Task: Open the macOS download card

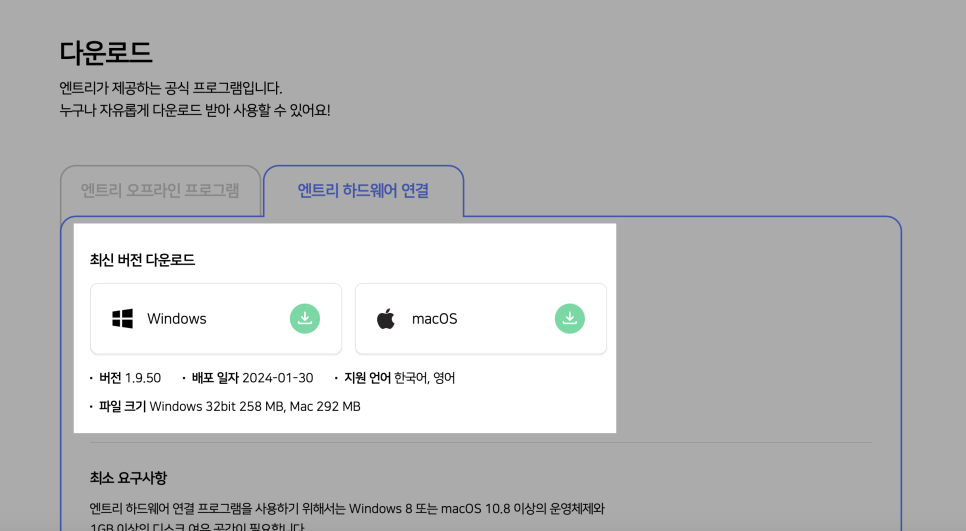Action: tap(481, 319)
